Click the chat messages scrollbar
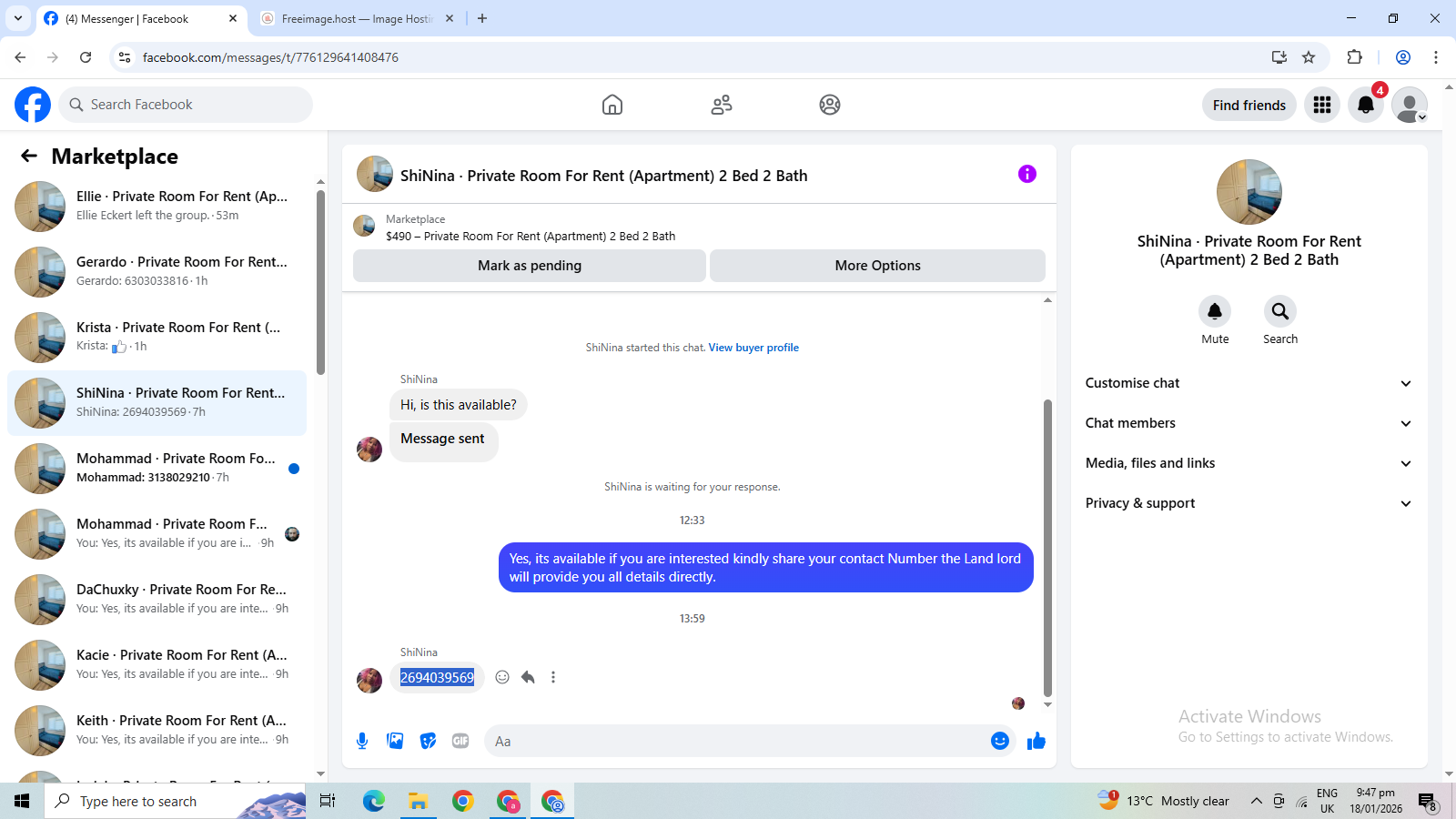This screenshot has width=1456, height=819. 1047,546
